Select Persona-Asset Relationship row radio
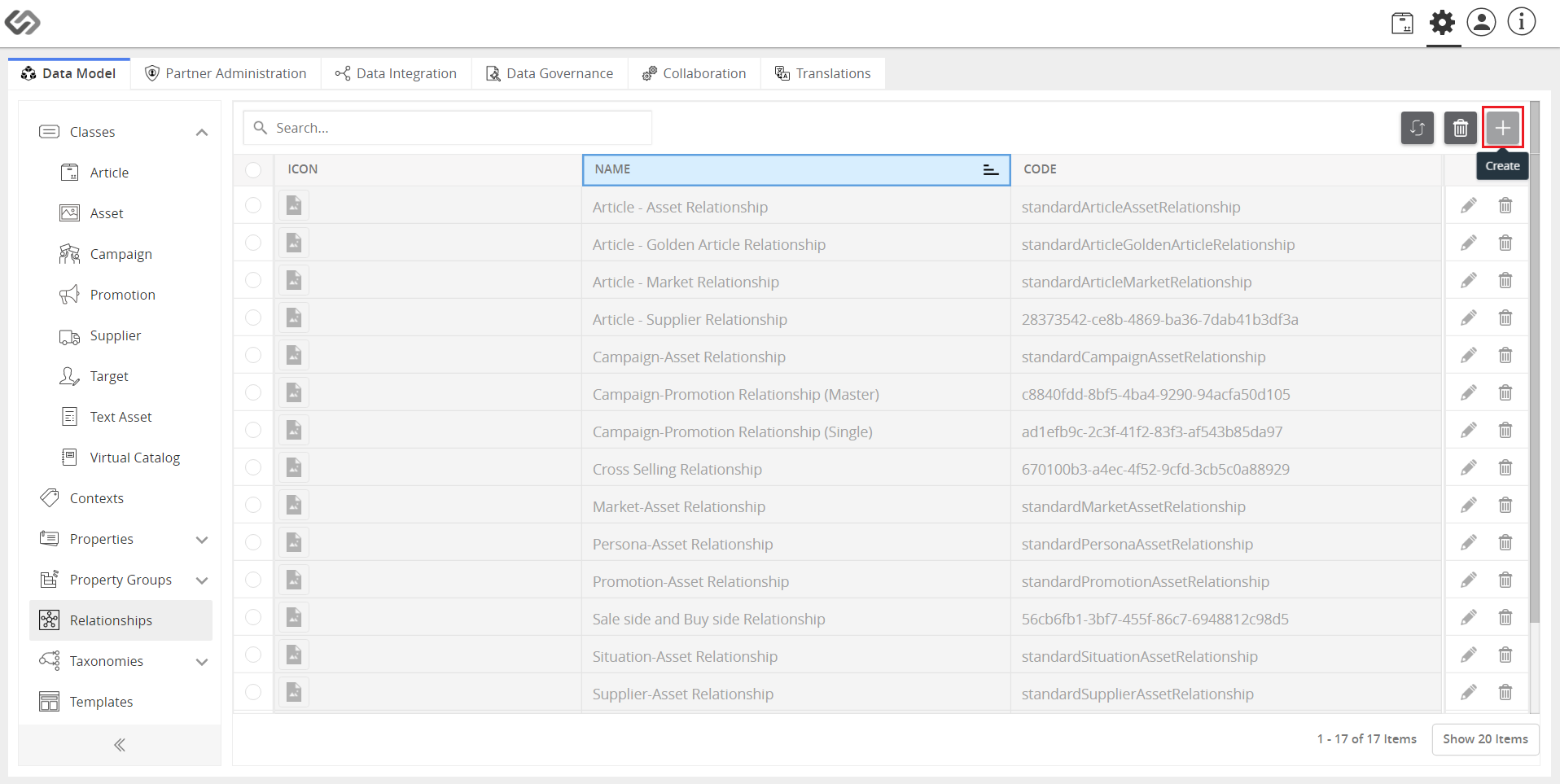Viewport: 1560px width, 784px height. pos(253,542)
